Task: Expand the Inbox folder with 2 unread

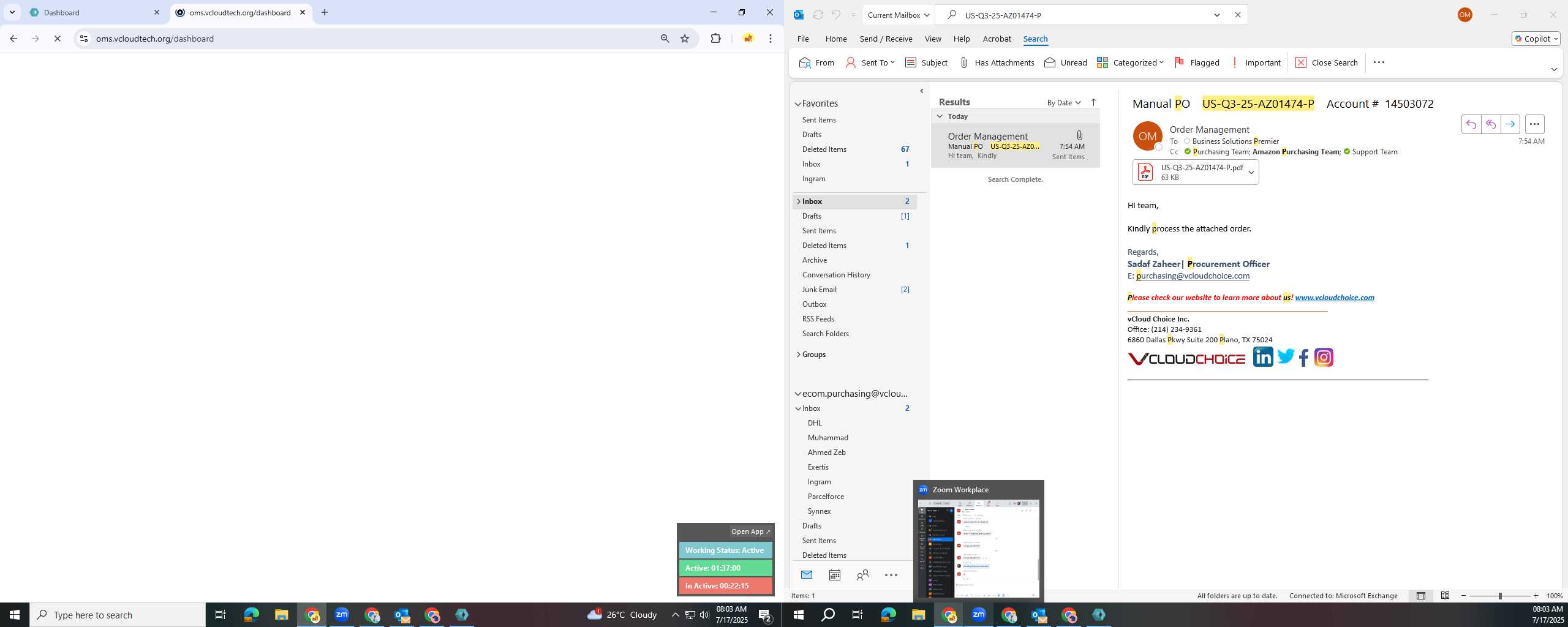Action: coord(798,201)
